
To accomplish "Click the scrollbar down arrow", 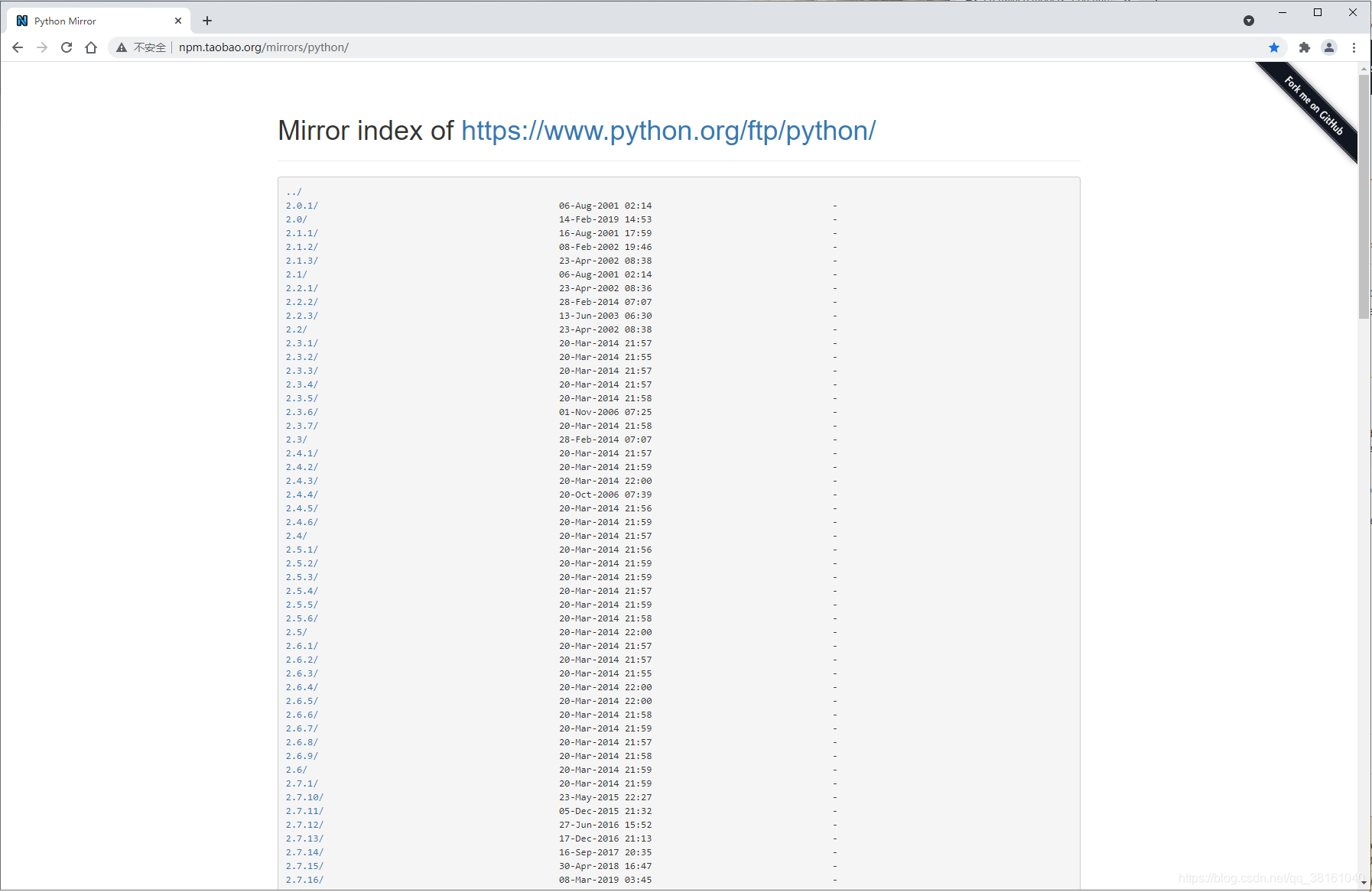I will click(1364, 883).
